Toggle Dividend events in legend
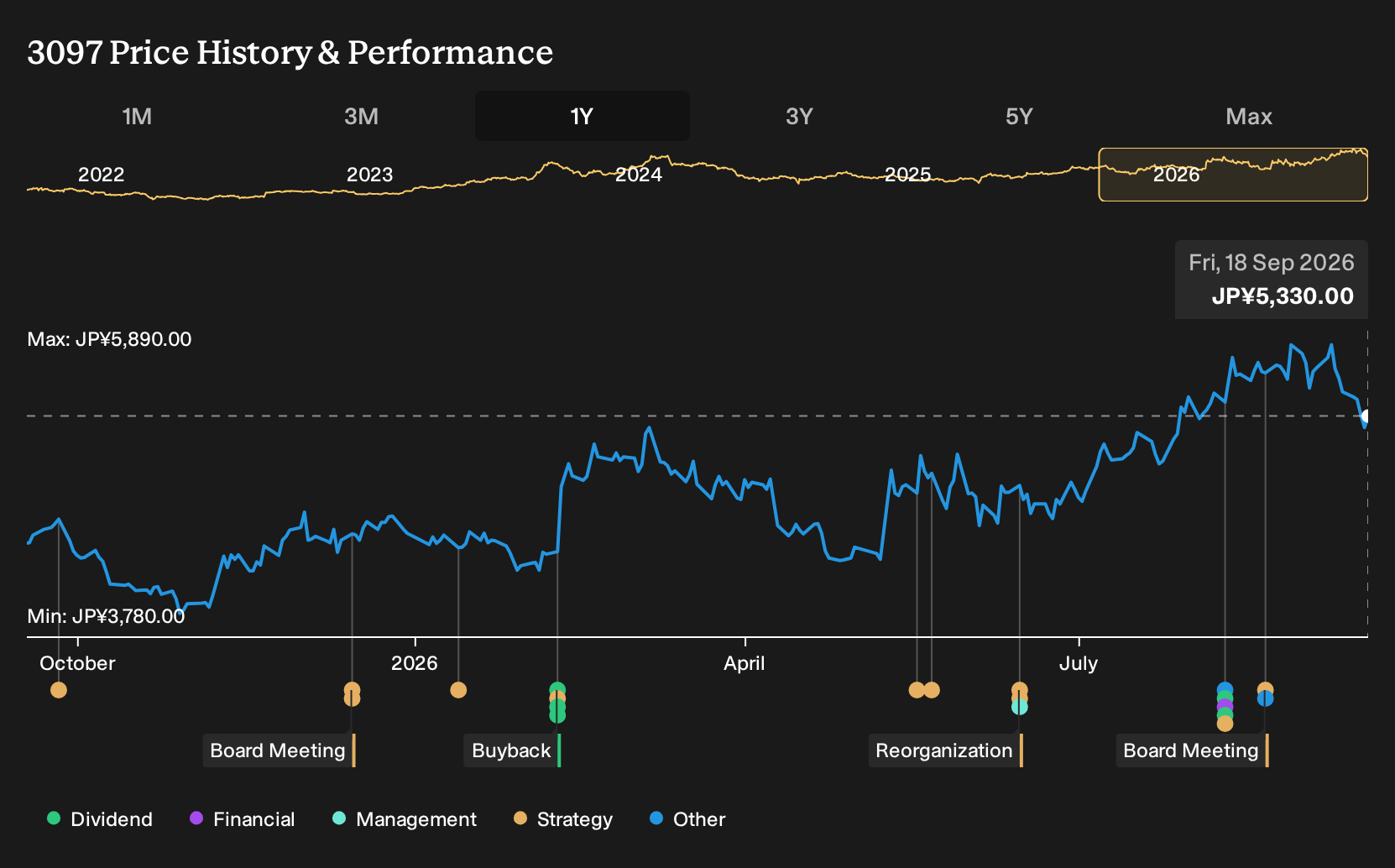Viewport: 1395px width, 868px height. click(x=100, y=819)
